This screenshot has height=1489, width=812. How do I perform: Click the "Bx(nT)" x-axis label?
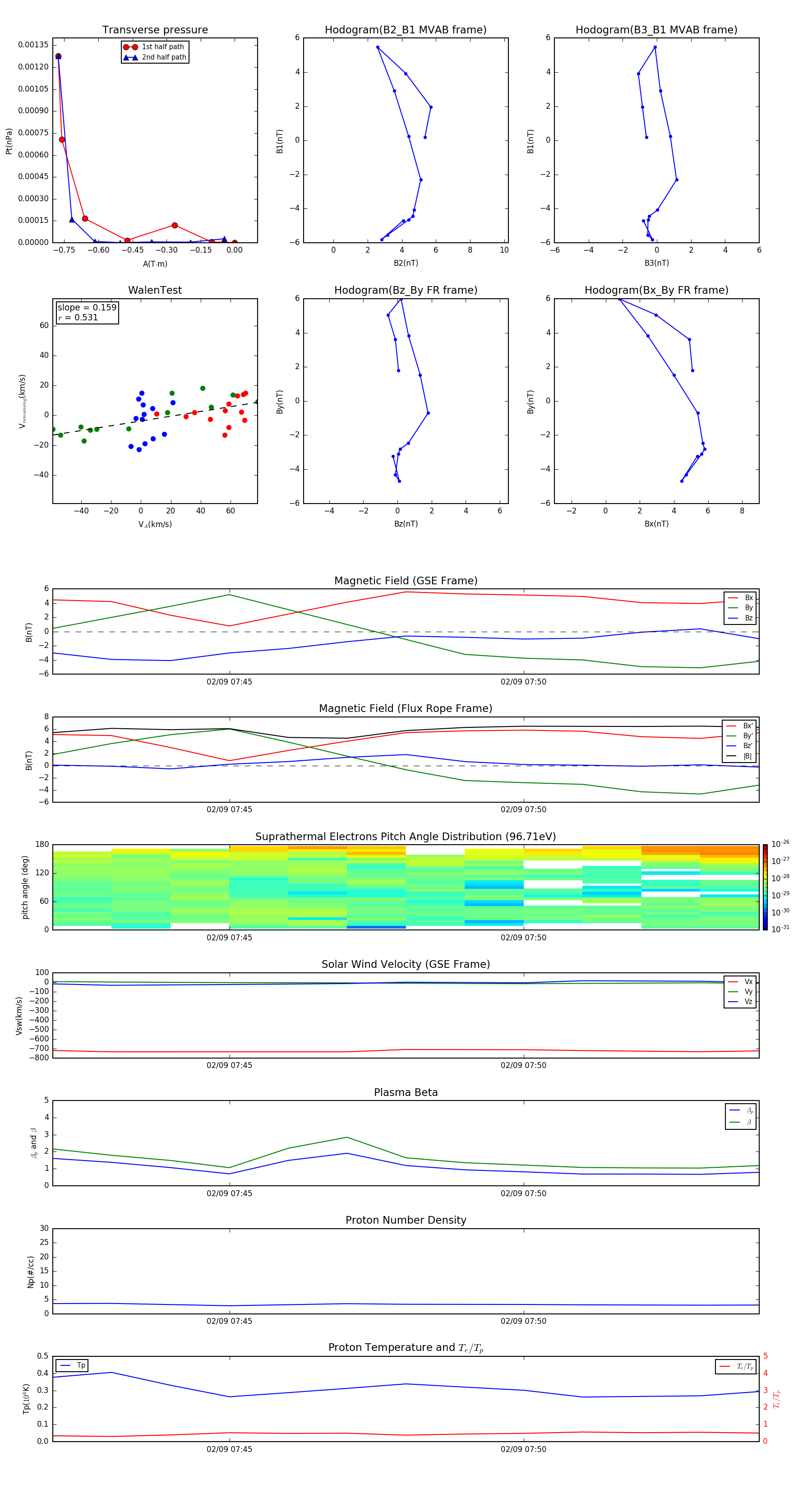pos(656,524)
